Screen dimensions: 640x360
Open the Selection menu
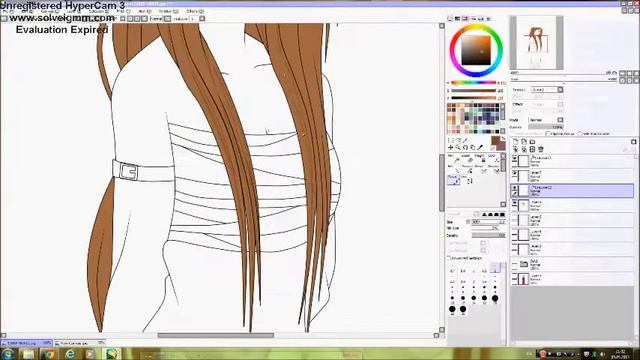(98, 11)
